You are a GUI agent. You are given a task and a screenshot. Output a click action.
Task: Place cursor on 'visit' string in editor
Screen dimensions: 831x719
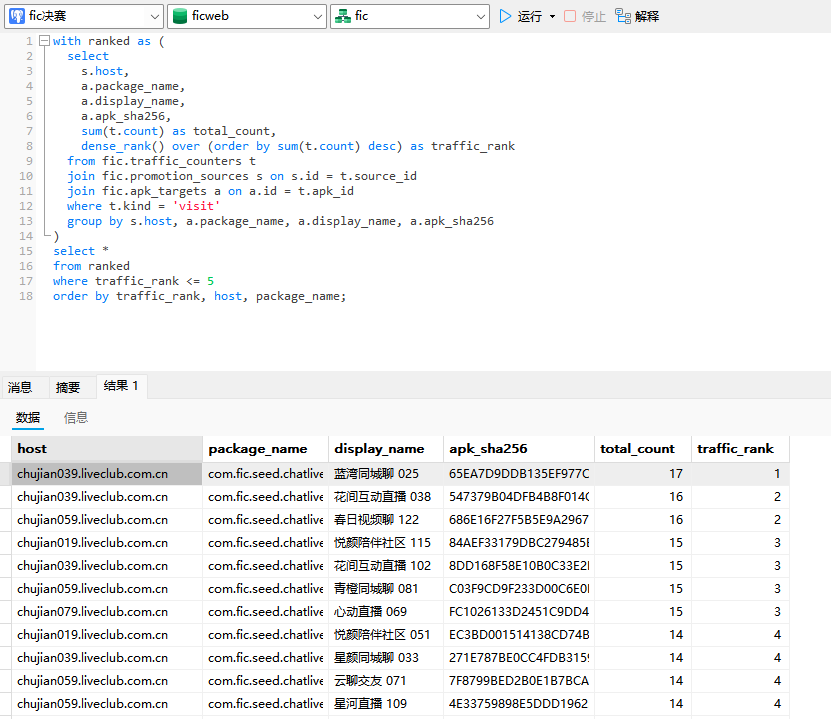[x=196, y=206]
